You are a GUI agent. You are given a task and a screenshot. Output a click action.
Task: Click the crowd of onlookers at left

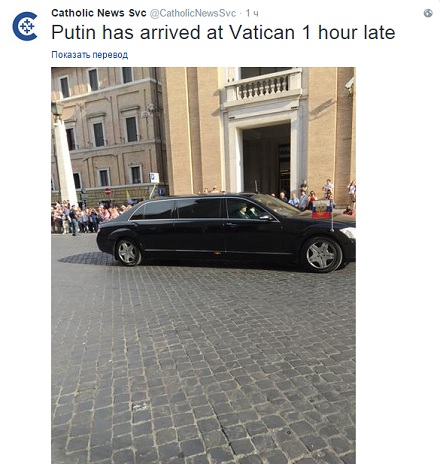point(87,217)
